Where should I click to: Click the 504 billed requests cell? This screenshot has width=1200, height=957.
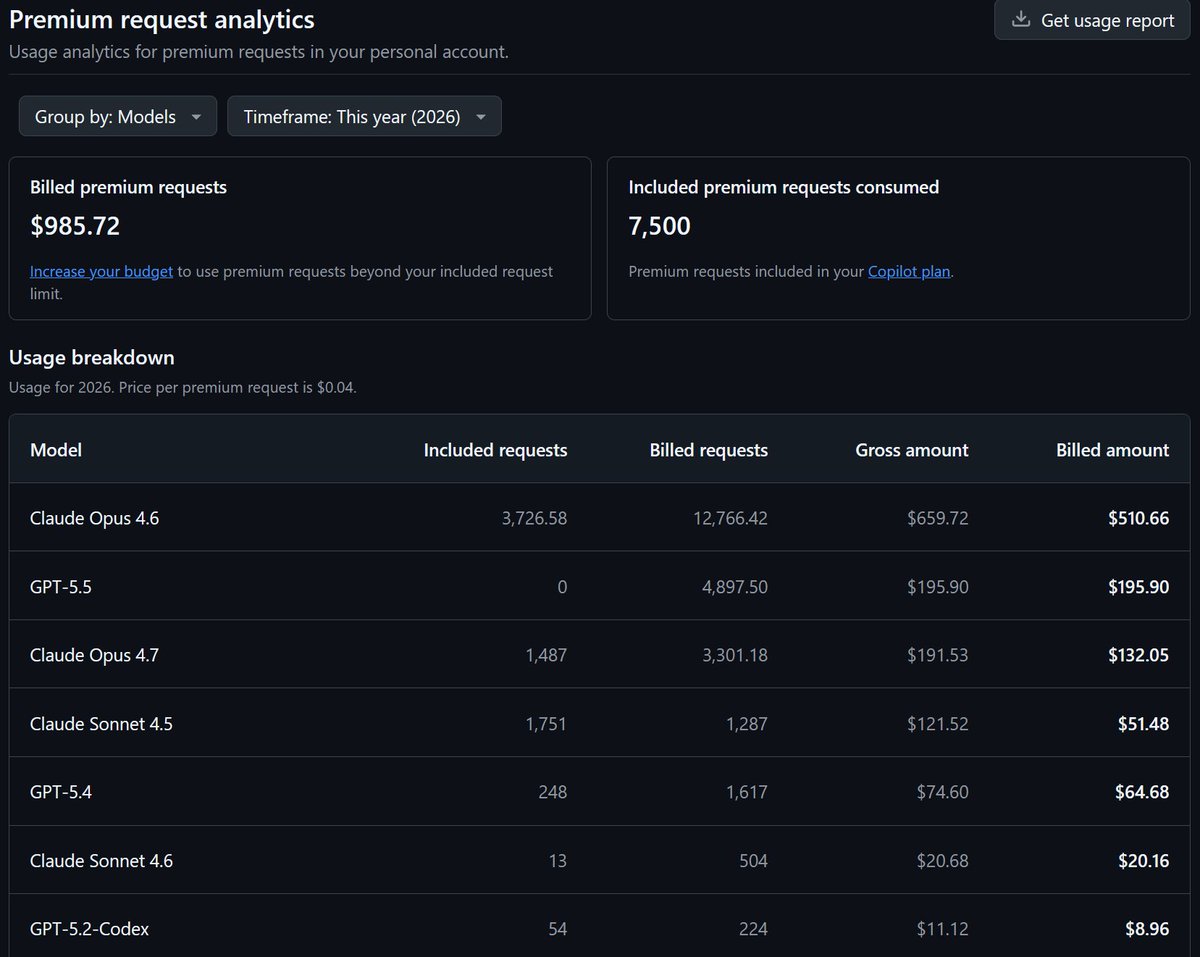(753, 860)
